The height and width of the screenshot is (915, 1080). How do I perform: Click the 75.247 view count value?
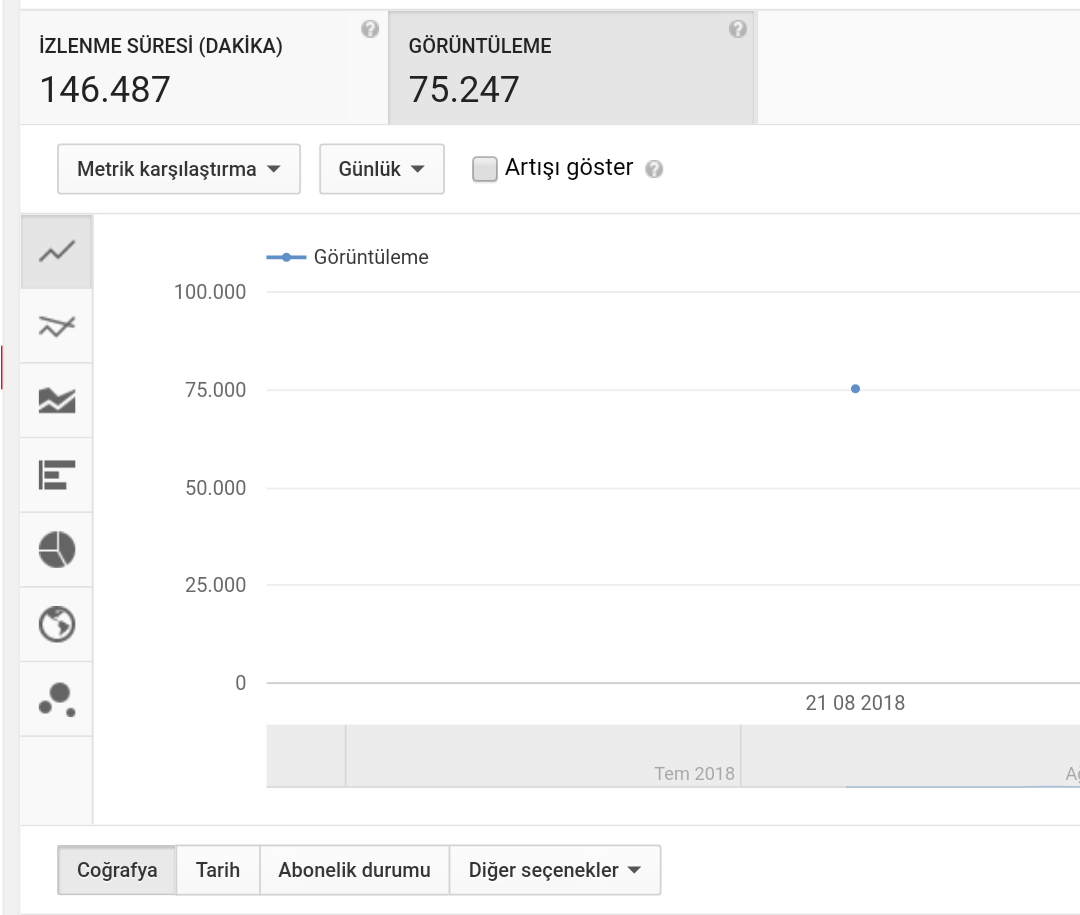coord(464,90)
